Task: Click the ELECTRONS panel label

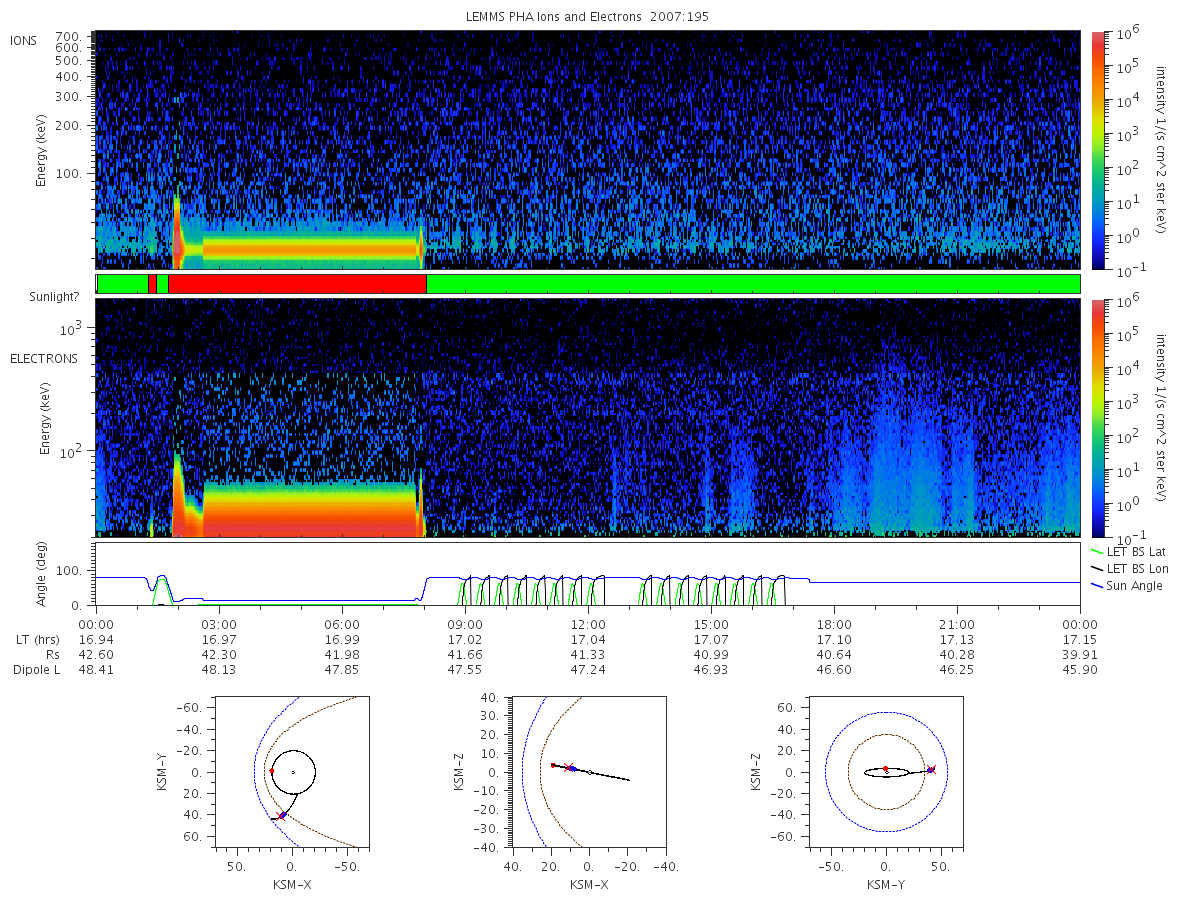Action: (43, 358)
